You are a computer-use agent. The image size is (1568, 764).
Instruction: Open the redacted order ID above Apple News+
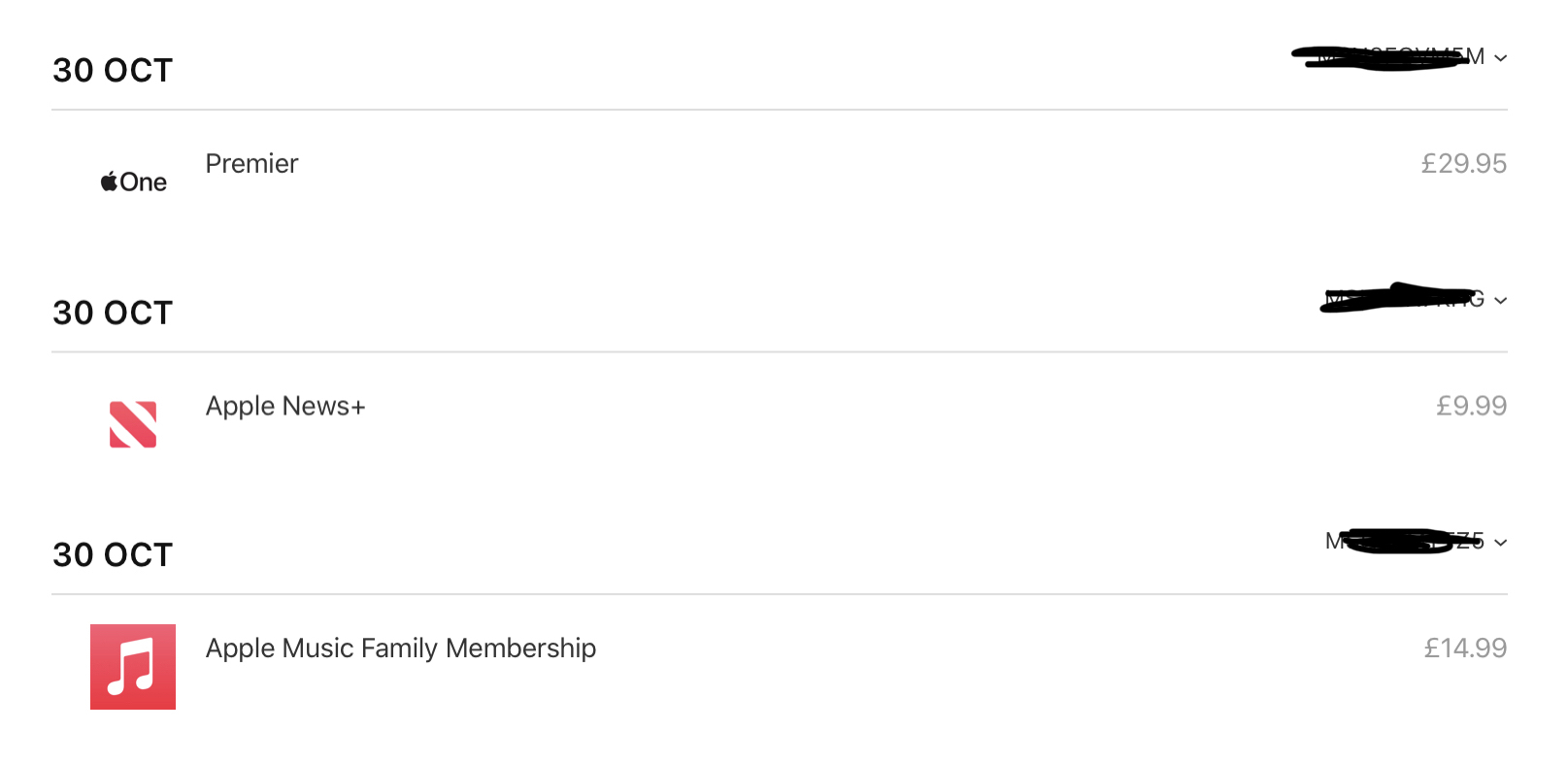[1404, 299]
